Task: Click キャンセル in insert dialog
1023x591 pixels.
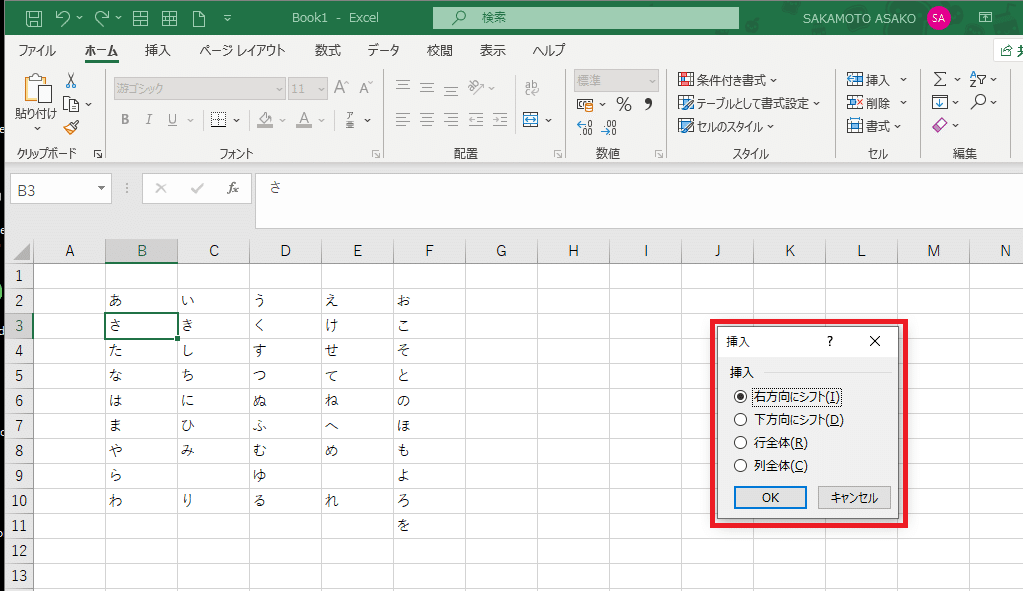Action: tap(854, 498)
